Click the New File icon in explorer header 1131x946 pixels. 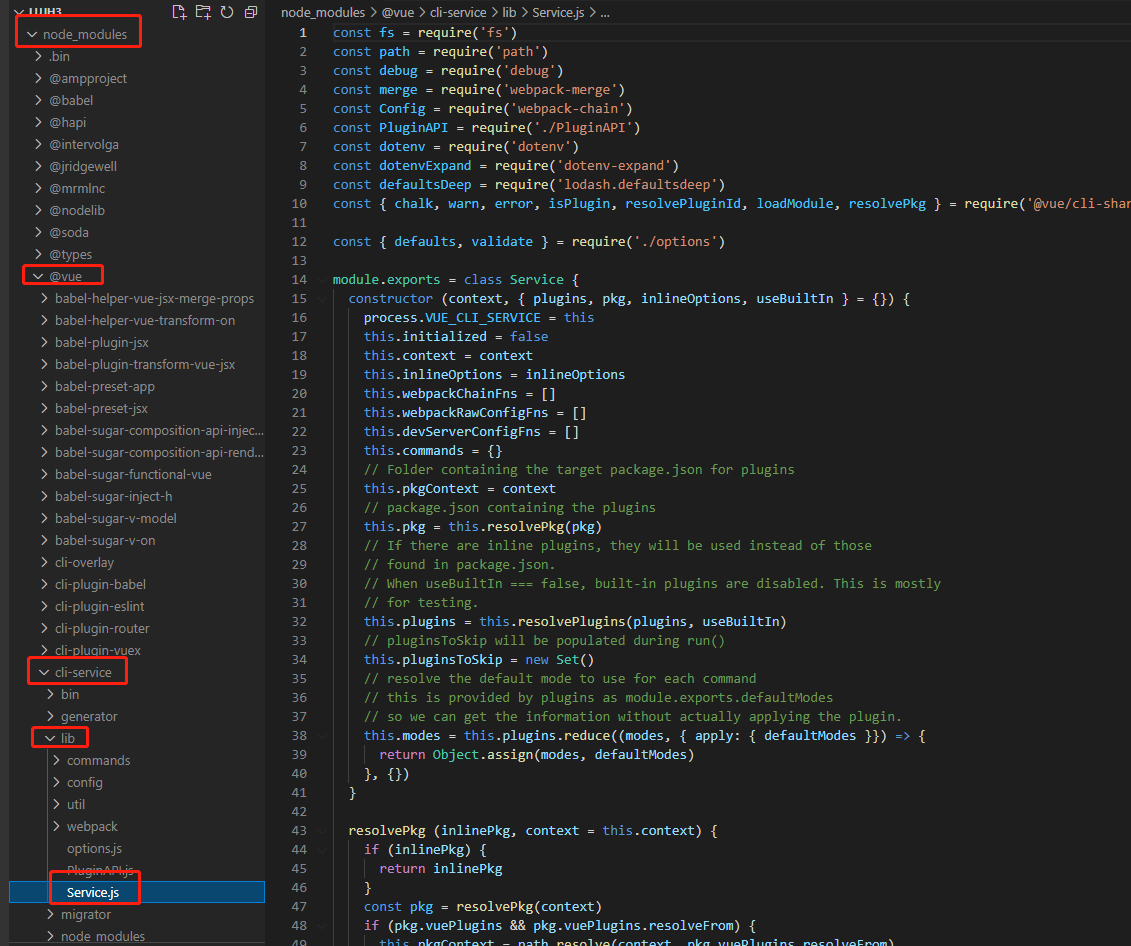coord(179,12)
